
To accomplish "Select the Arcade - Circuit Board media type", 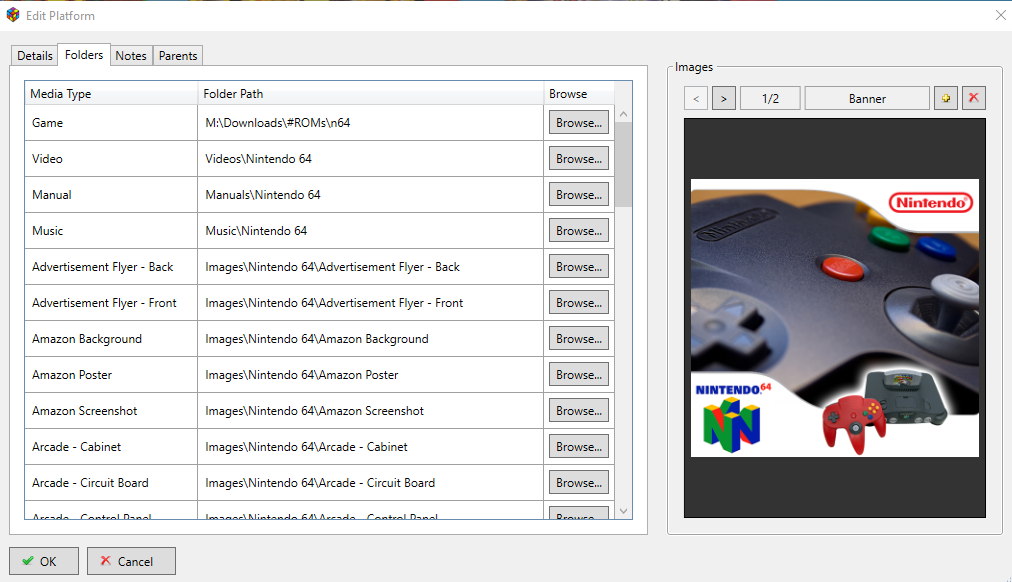I will pyautogui.click(x=111, y=483).
